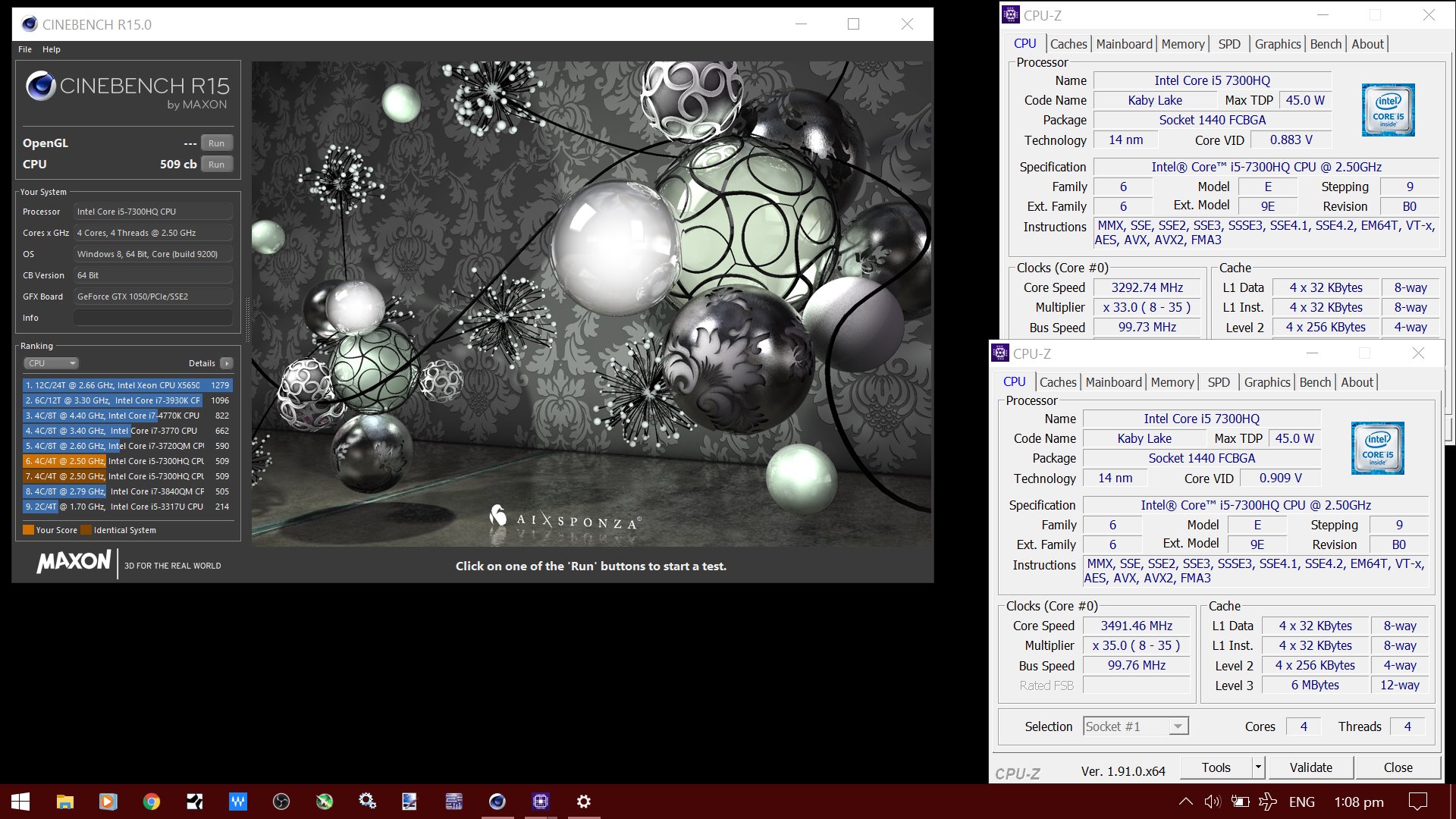
Task: Open the double-gears taskbar app
Action: click(368, 802)
